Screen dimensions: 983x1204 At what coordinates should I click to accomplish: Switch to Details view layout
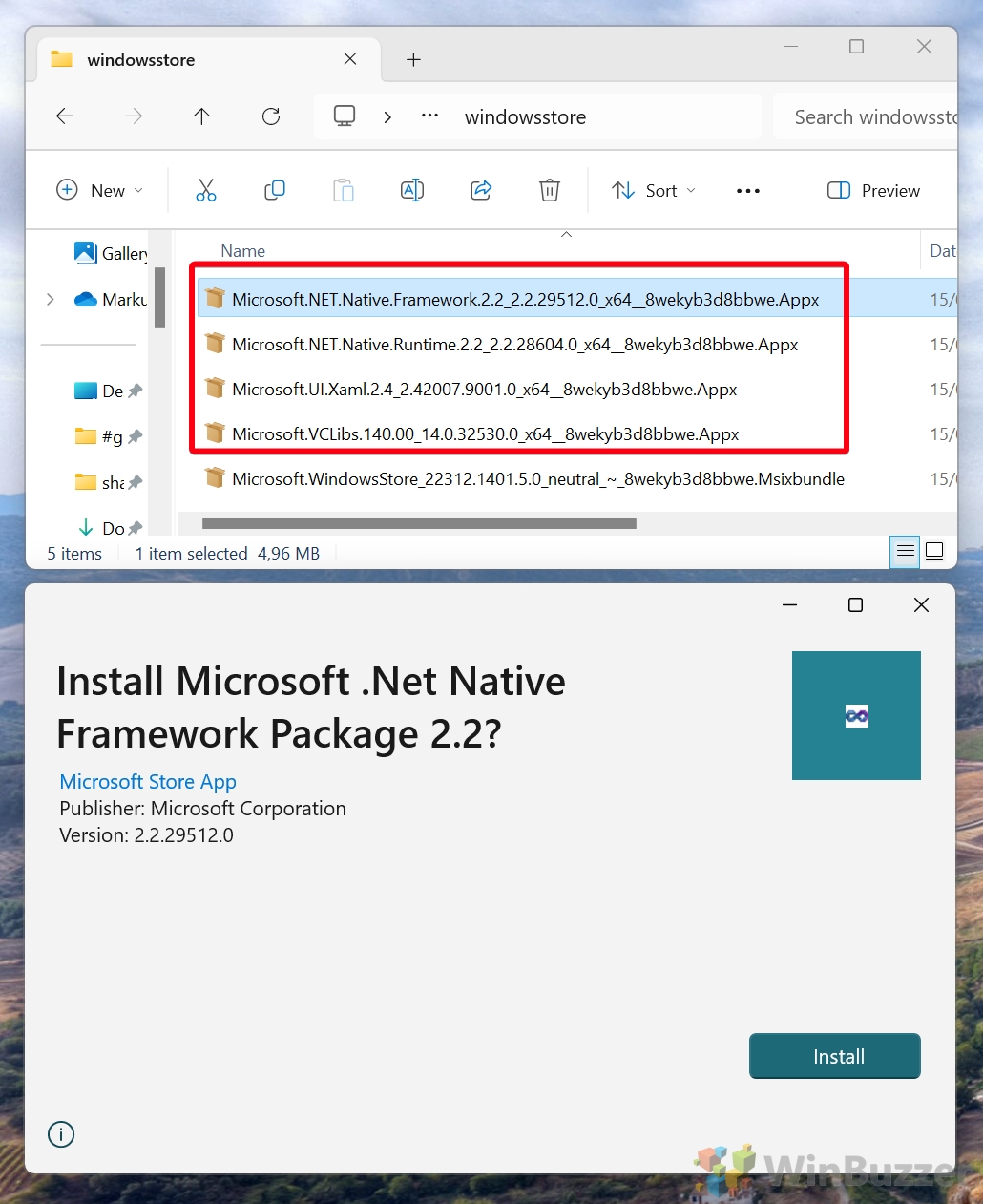click(x=905, y=553)
